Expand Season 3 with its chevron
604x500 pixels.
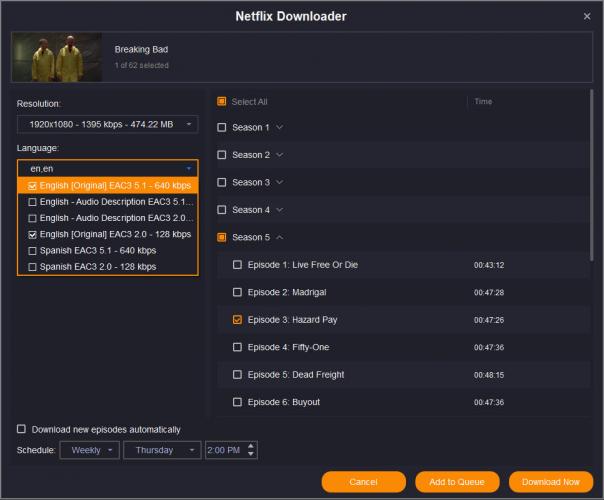pos(280,182)
